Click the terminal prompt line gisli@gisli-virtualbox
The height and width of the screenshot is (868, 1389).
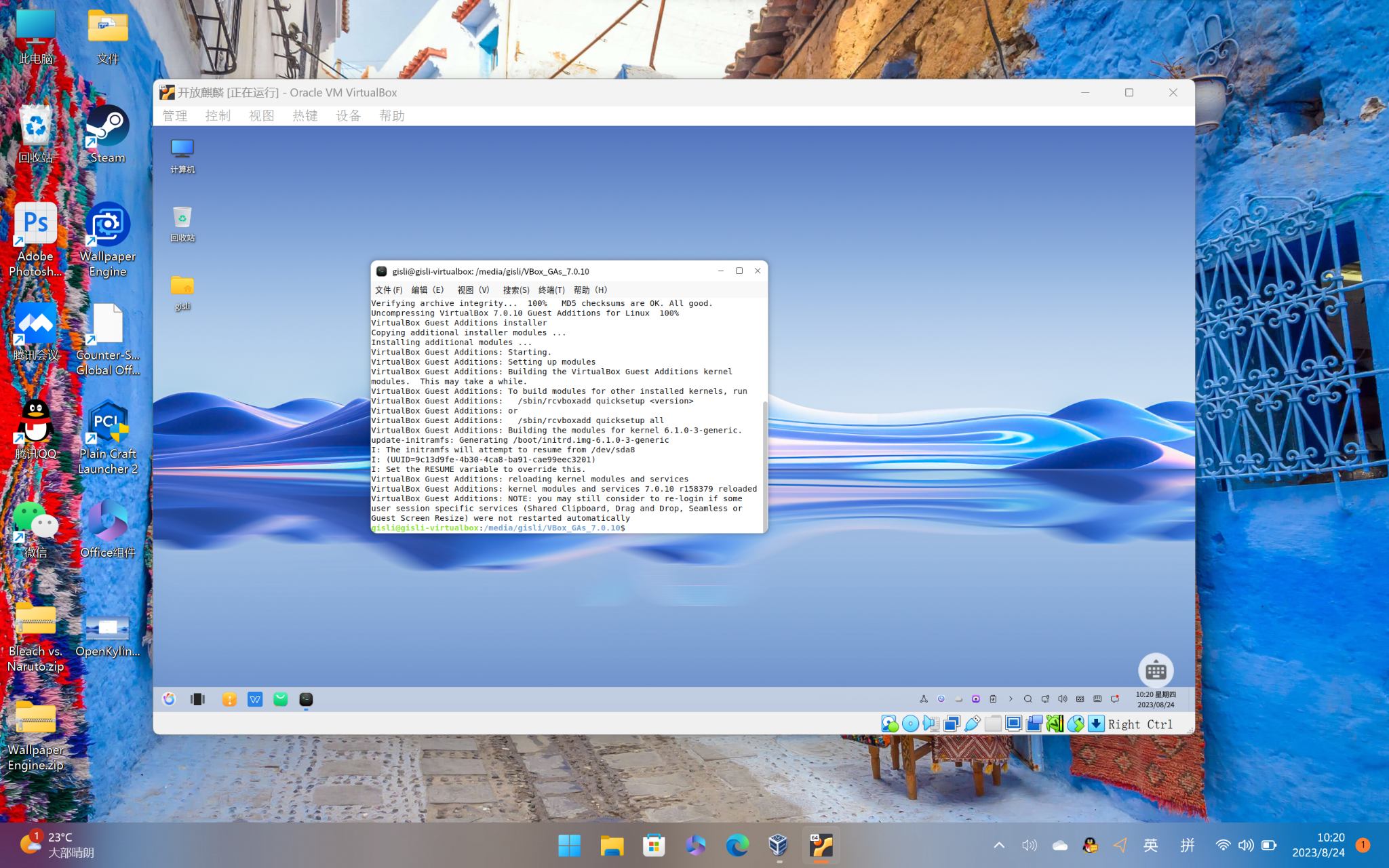[x=498, y=528]
